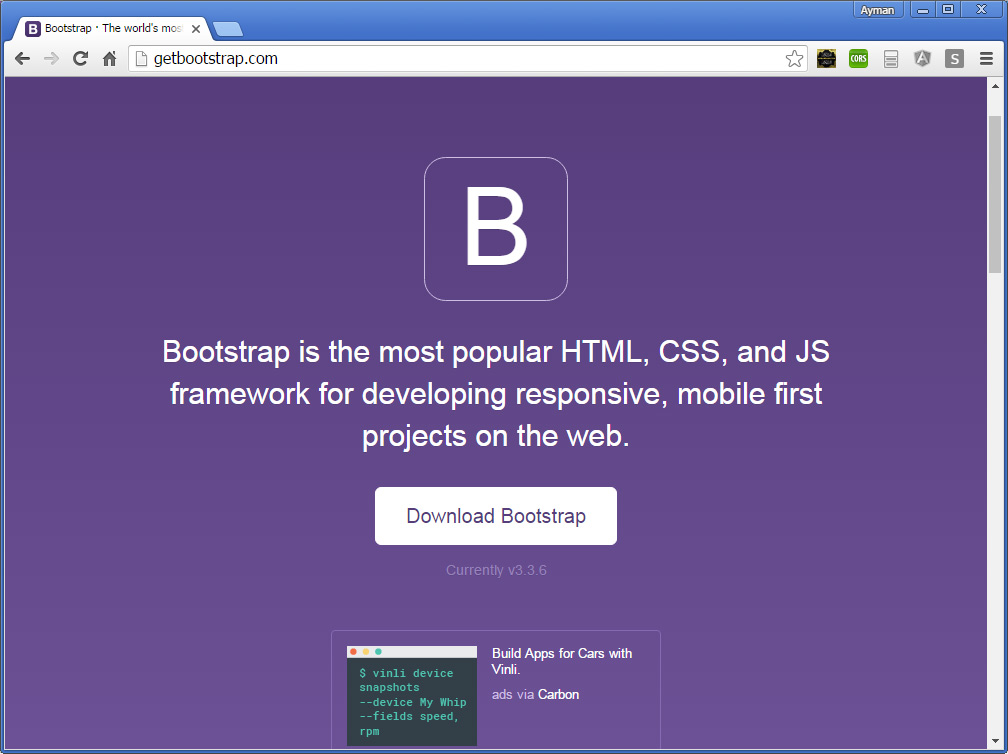Screen dimensions: 1008x754
Task: Click the stacked gray boxes extension icon
Action: pos(890,59)
